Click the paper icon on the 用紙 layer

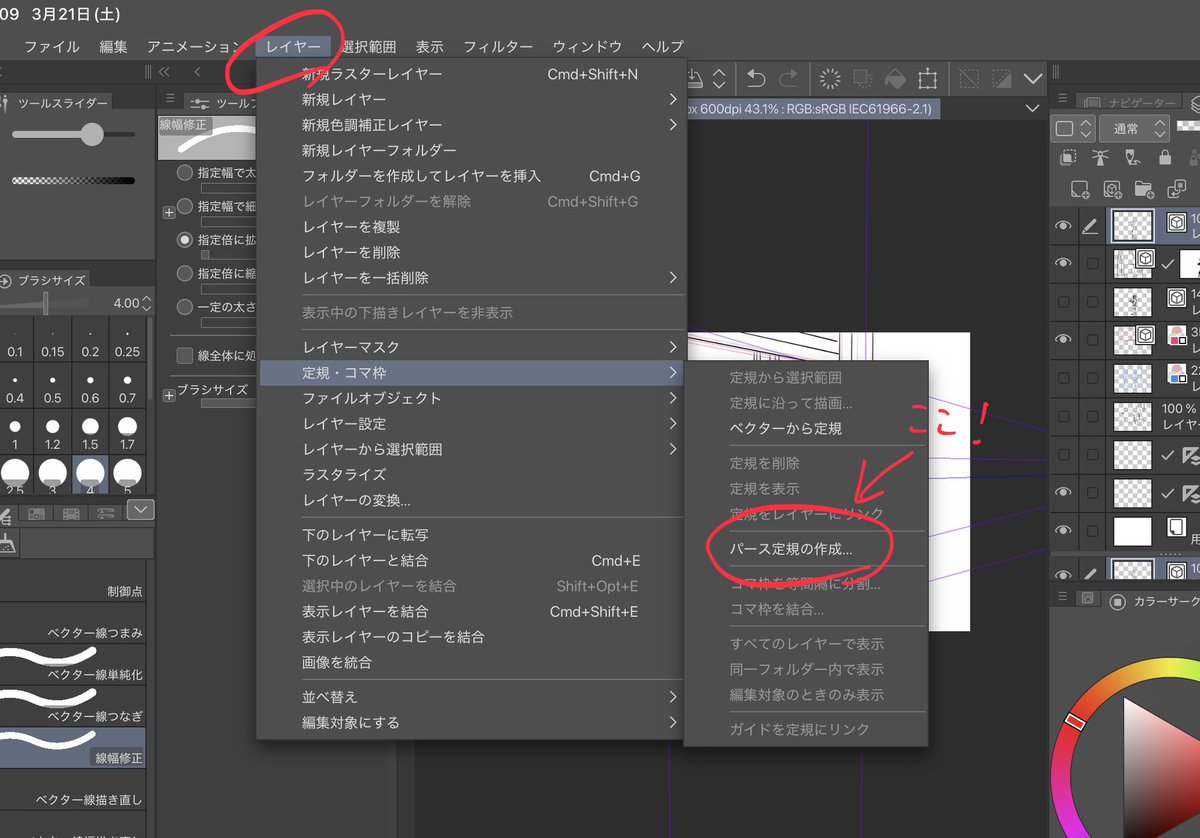(1177, 528)
